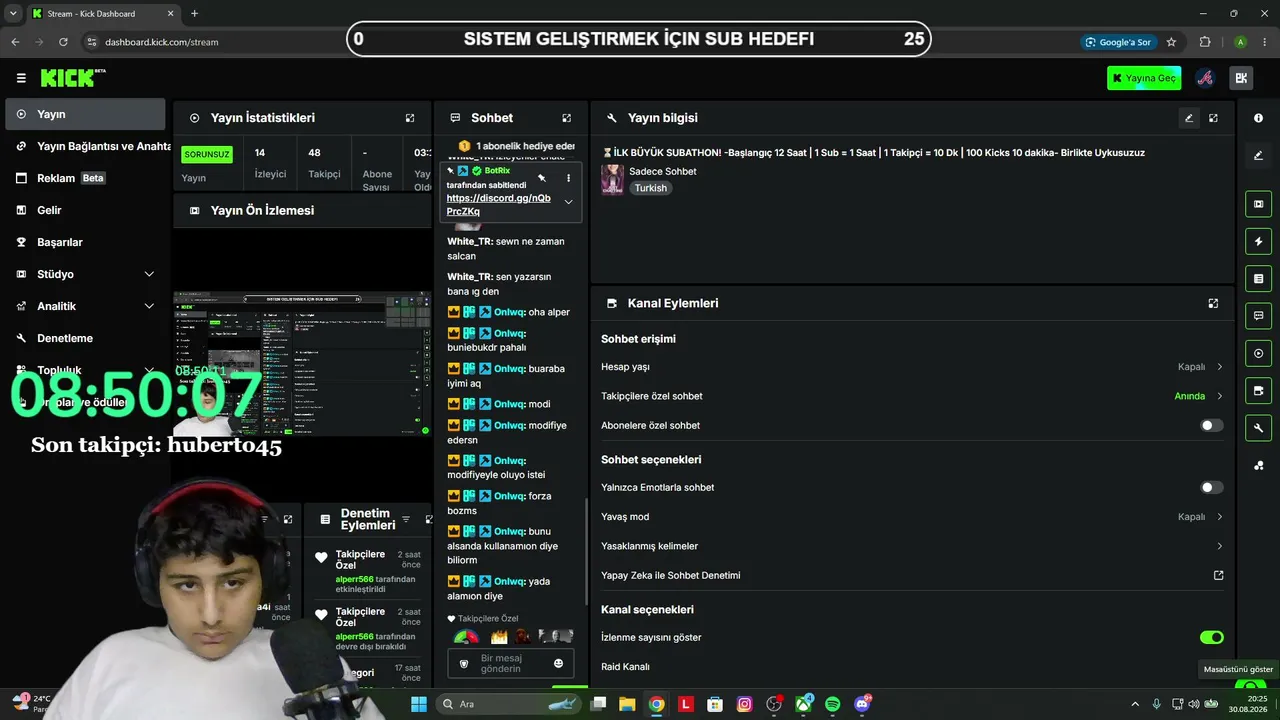
Task: Expand the Stüdyo sidebar section
Action: tap(149, 274)
